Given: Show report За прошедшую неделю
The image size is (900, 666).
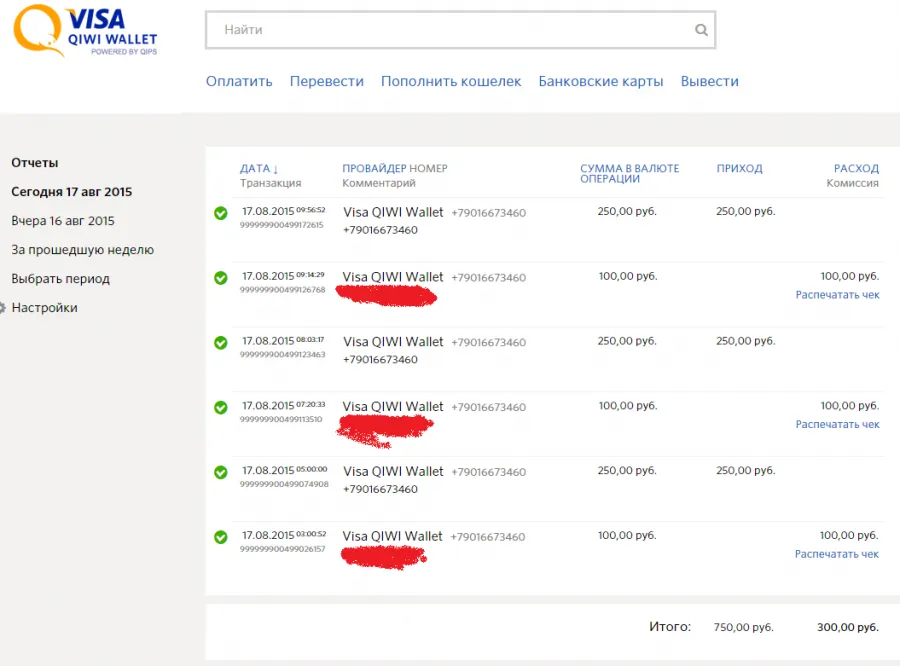Looking at the screenshot, I should (83, 250).
